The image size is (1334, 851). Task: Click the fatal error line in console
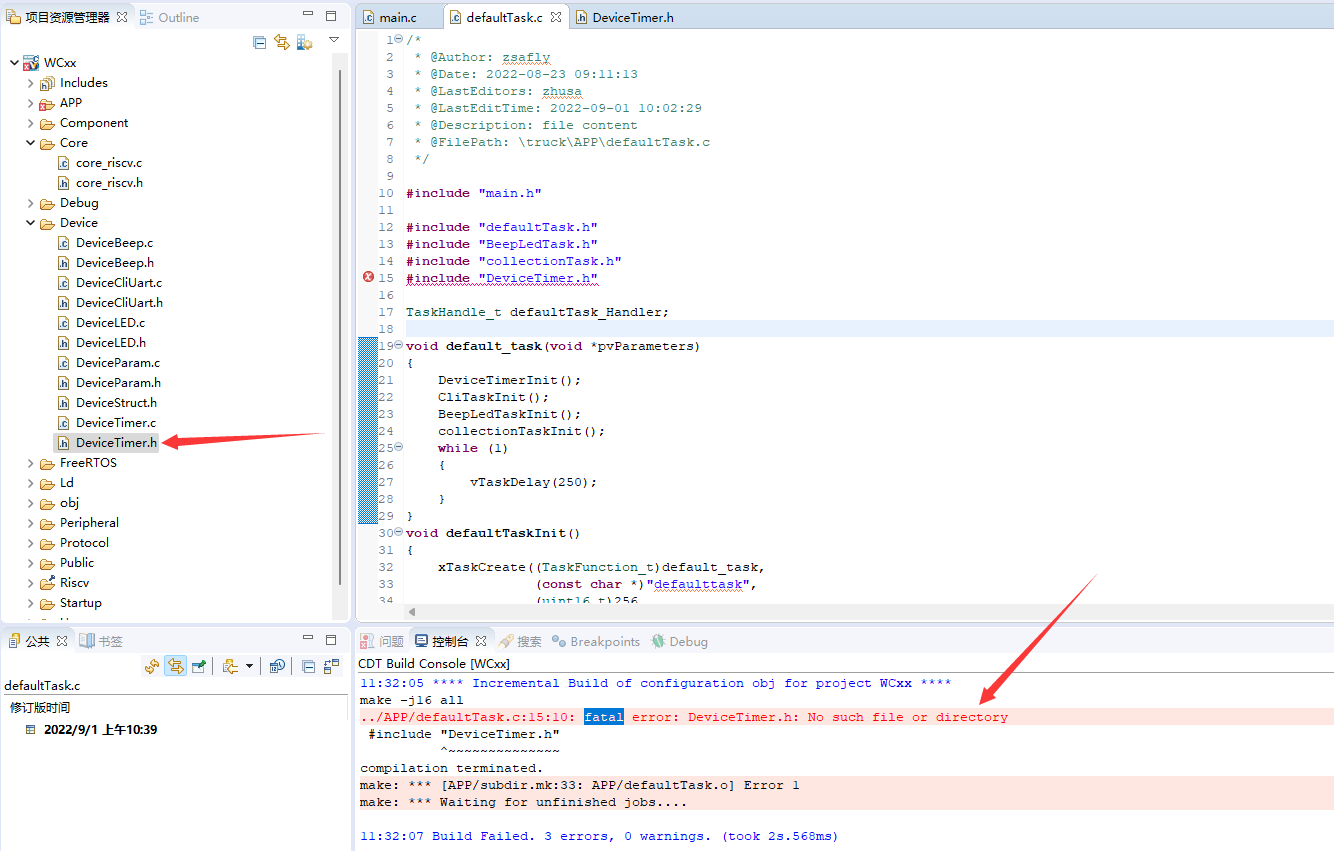684,717
